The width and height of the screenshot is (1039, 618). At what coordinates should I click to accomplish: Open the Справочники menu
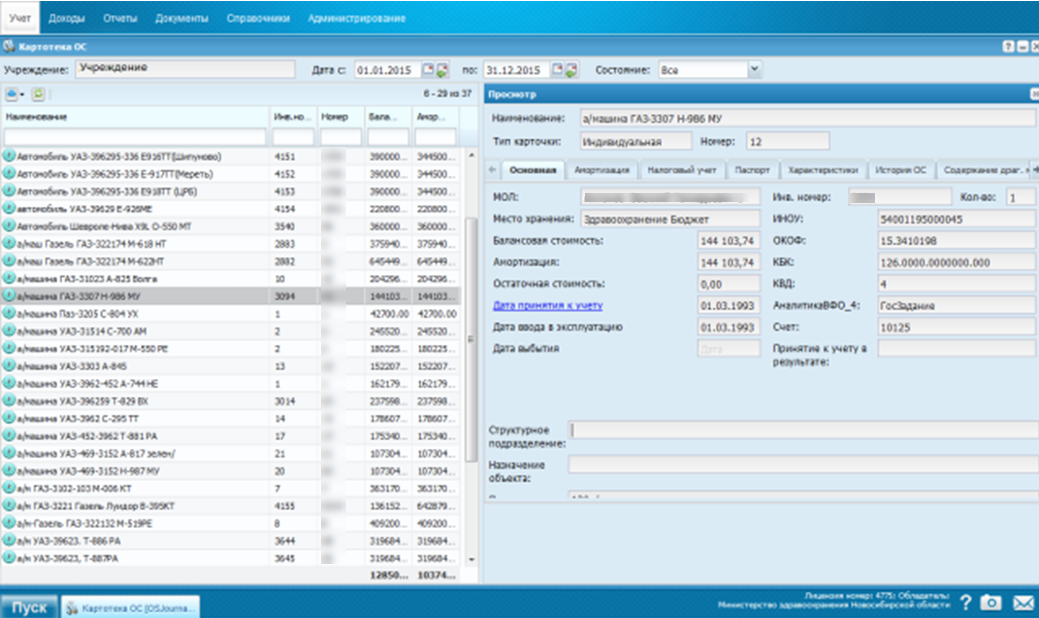[258, 18]
